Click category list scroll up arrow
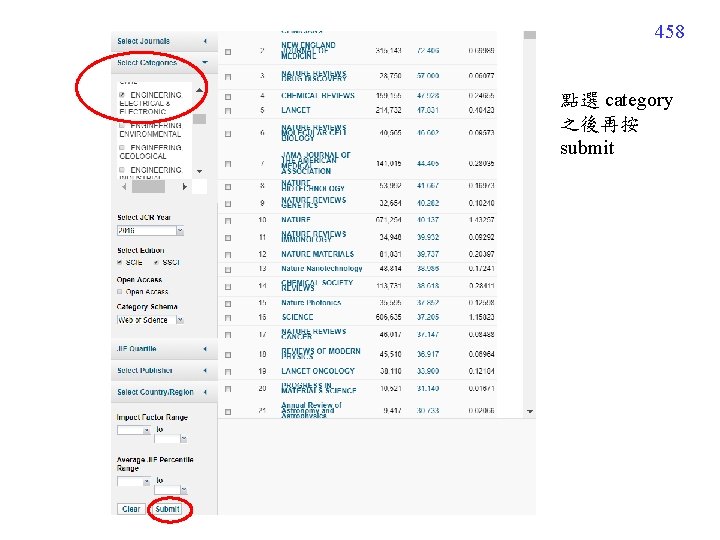720x540 pixels. [x=199, y=90]
